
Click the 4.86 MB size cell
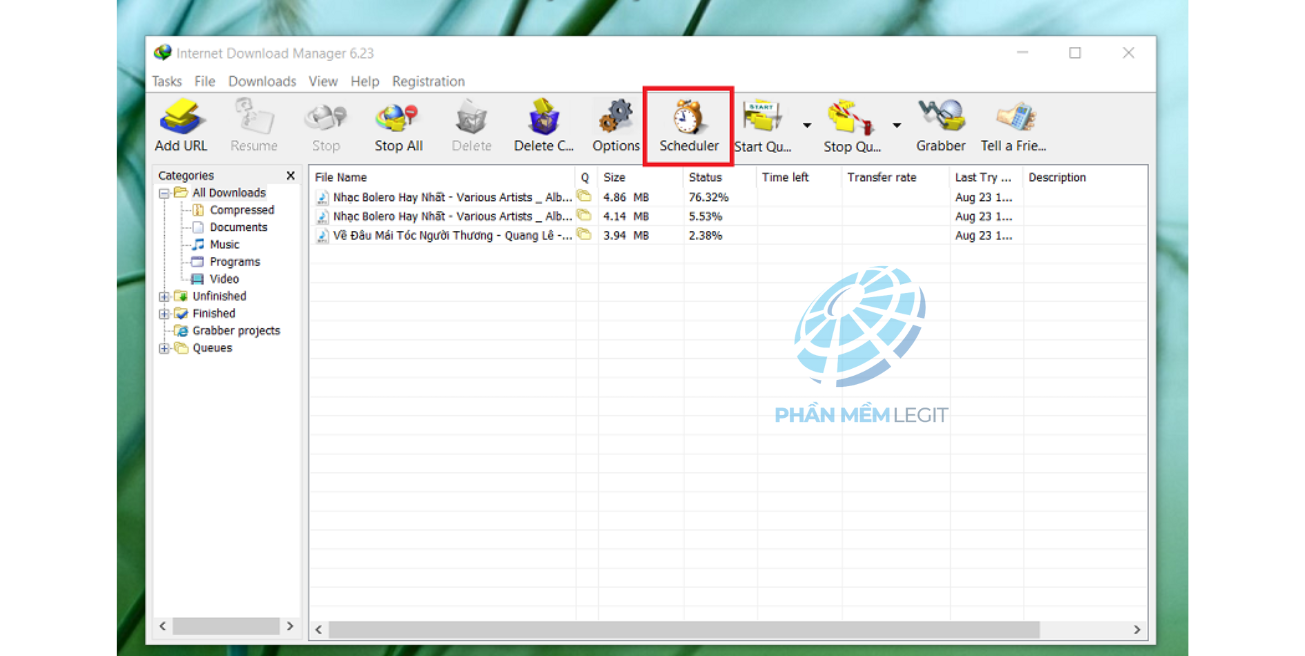(x=626, y=197)
